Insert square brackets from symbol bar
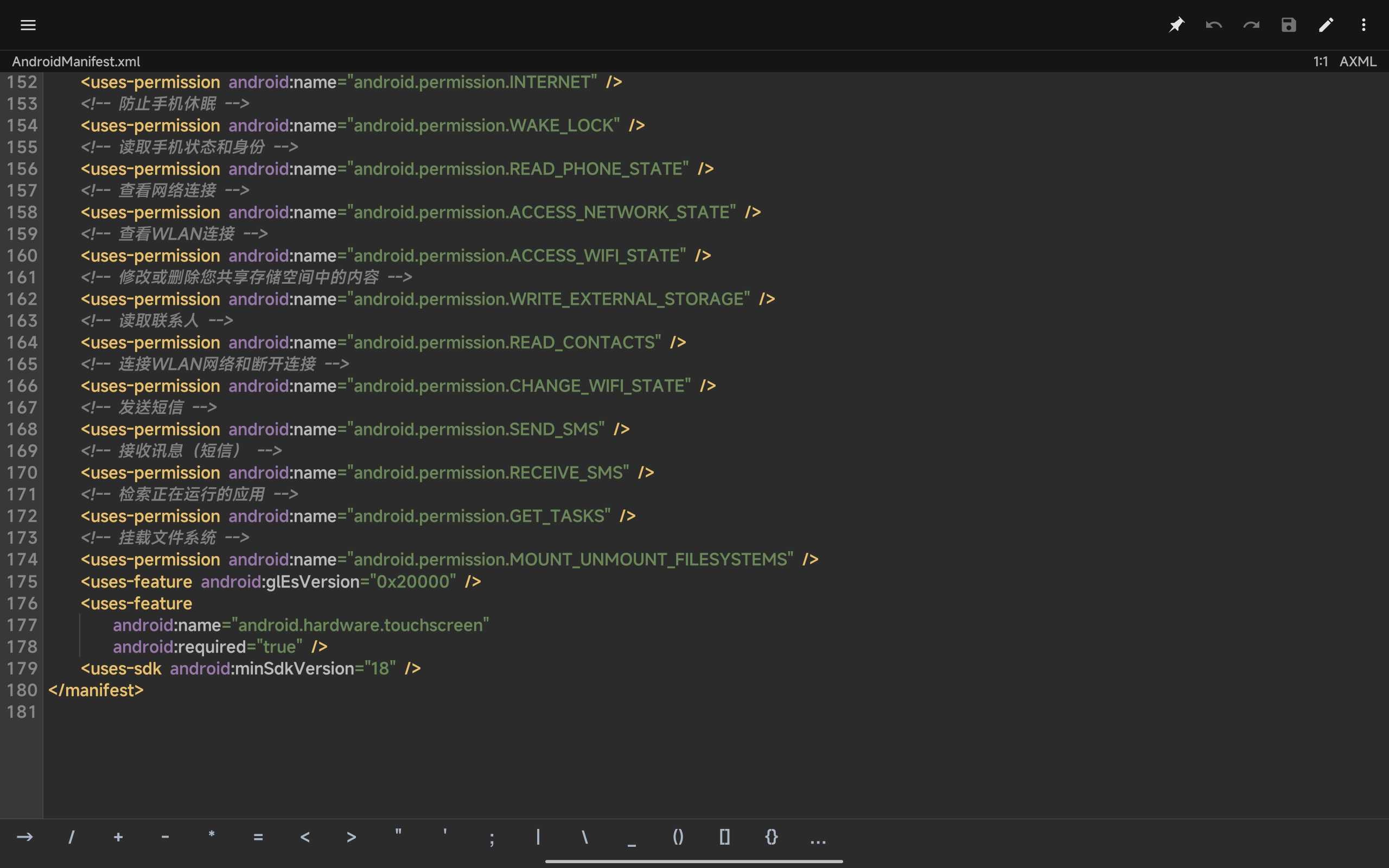1389x868 pixels. click(724, 837)
